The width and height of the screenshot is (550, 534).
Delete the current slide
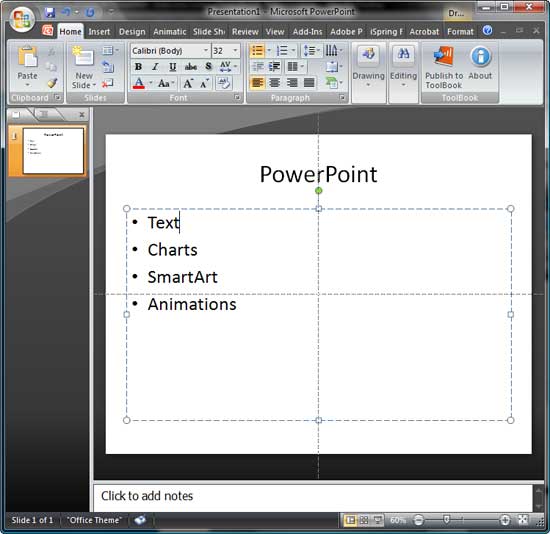(x=108, y=83)
